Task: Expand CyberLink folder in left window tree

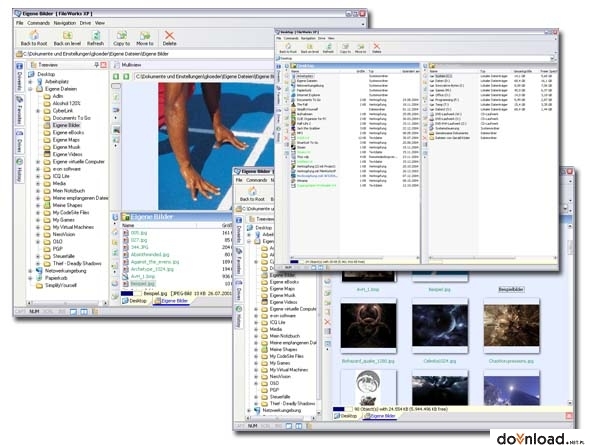Action: pyautogui.click(x=38, y=111)
